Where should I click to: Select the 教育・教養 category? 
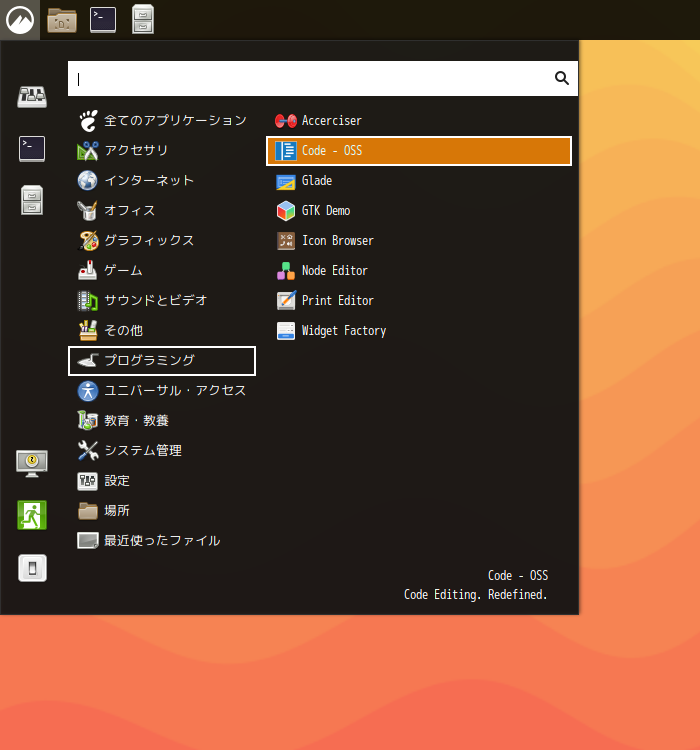(162, 421)
